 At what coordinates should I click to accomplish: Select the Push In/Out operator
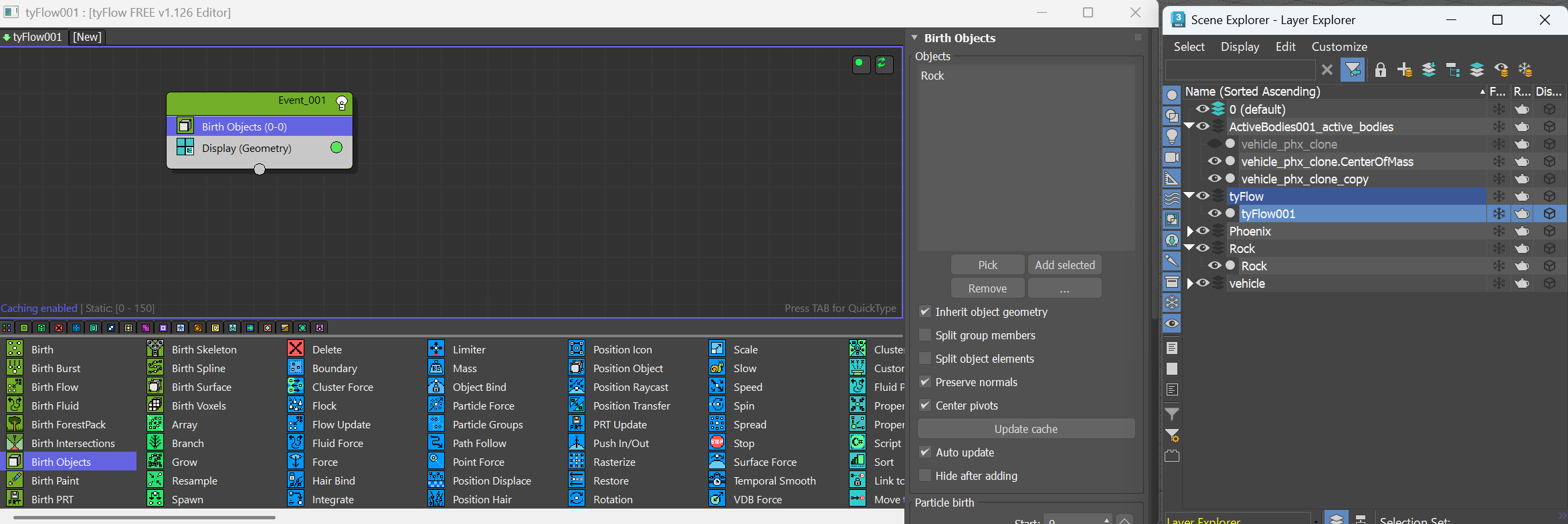pos(621,443)
